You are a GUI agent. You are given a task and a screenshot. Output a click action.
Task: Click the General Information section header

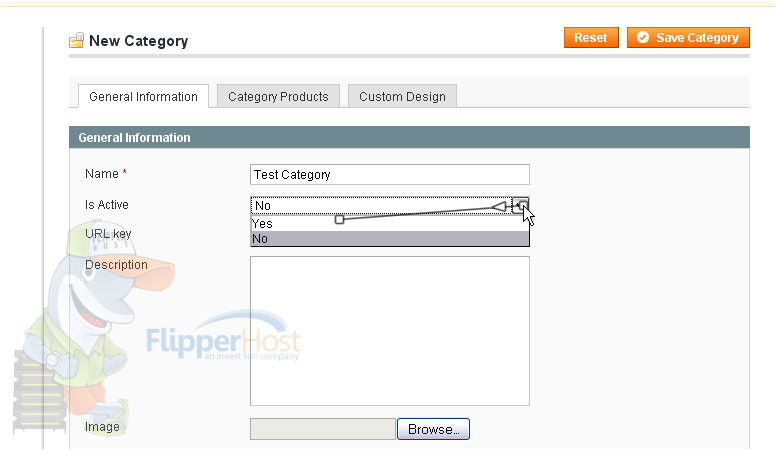409,137
